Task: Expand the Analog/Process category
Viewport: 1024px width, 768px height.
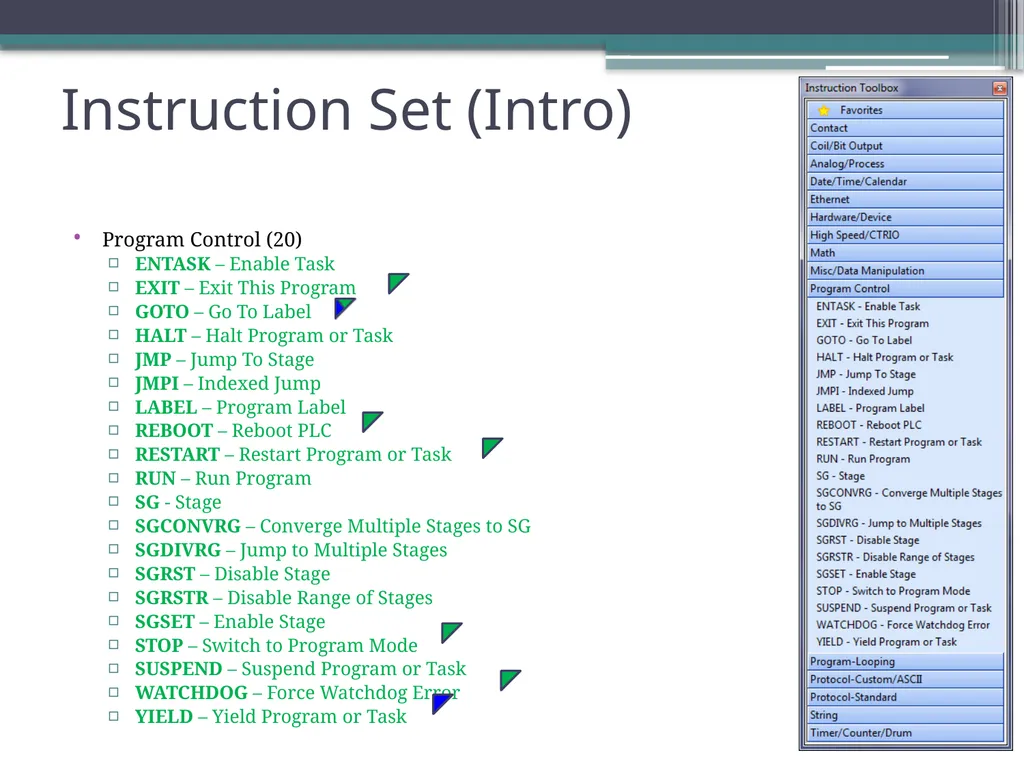Action: [905, 163]
